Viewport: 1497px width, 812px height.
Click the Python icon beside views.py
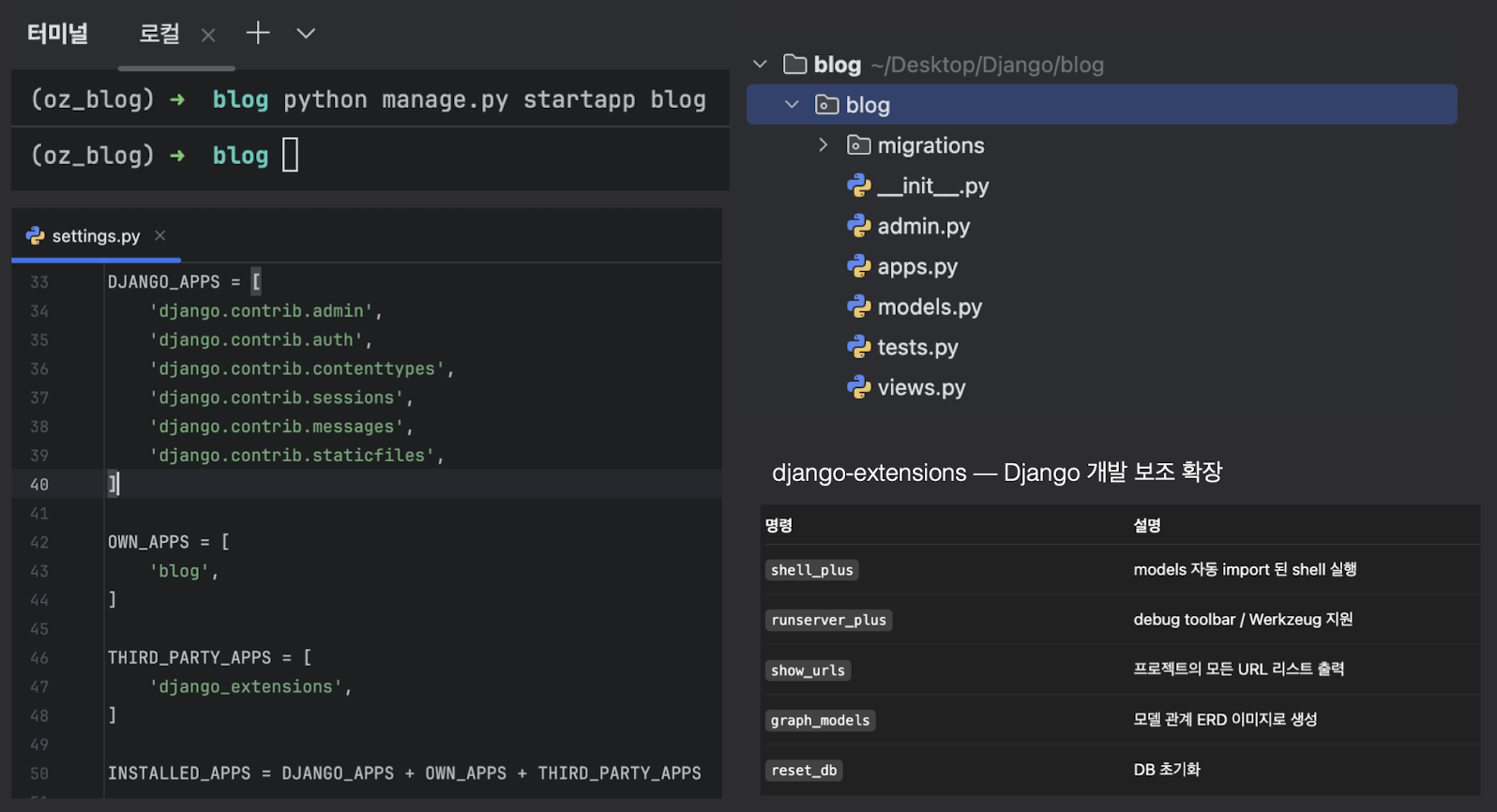click(858, 387)
